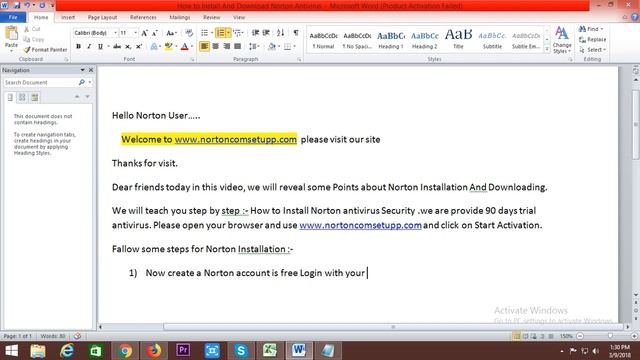Click the nortoncomsetupp.com link in fifth paragraph
Screen dimensions: 640x360
[x=360, y=225]
